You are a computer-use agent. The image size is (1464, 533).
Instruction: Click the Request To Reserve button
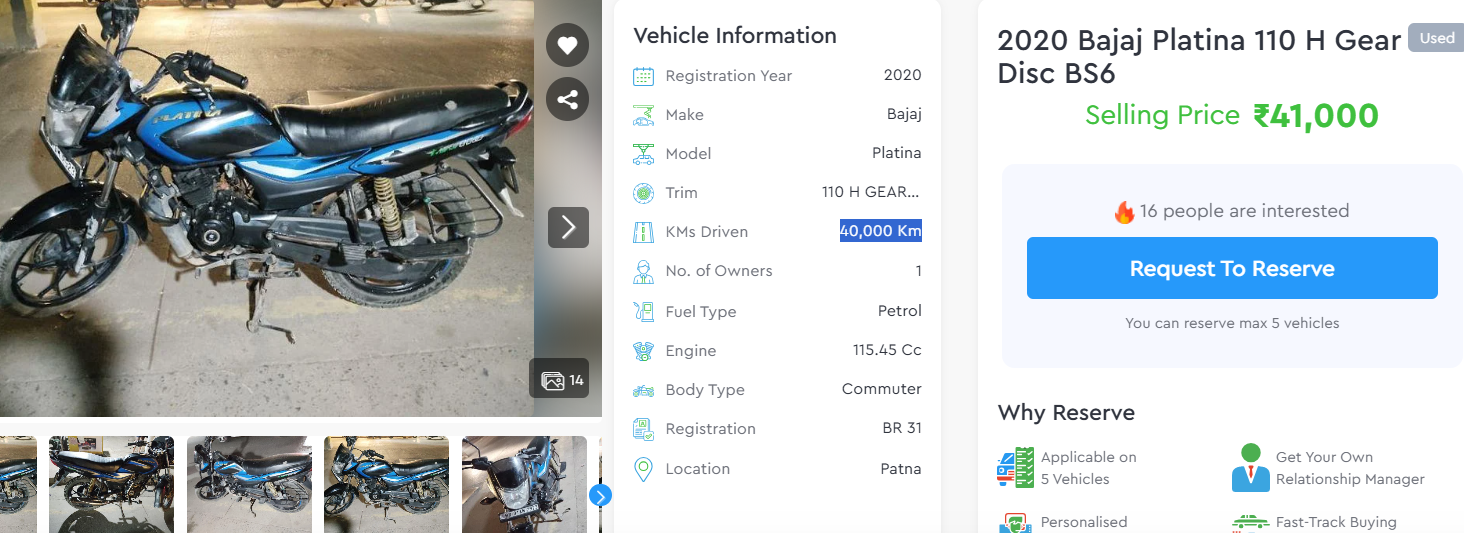tap(1232, 268)
